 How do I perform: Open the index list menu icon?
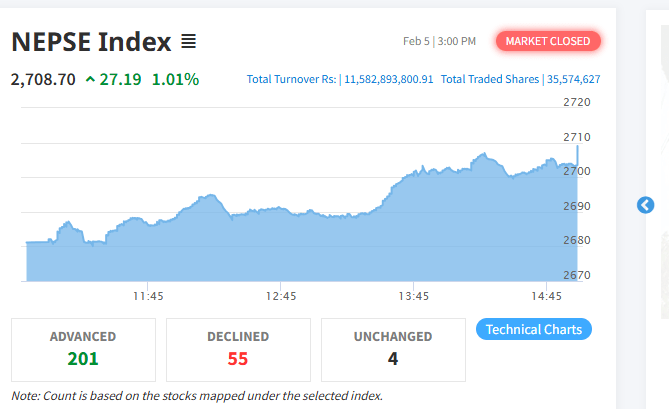click(x=189, y=41)
